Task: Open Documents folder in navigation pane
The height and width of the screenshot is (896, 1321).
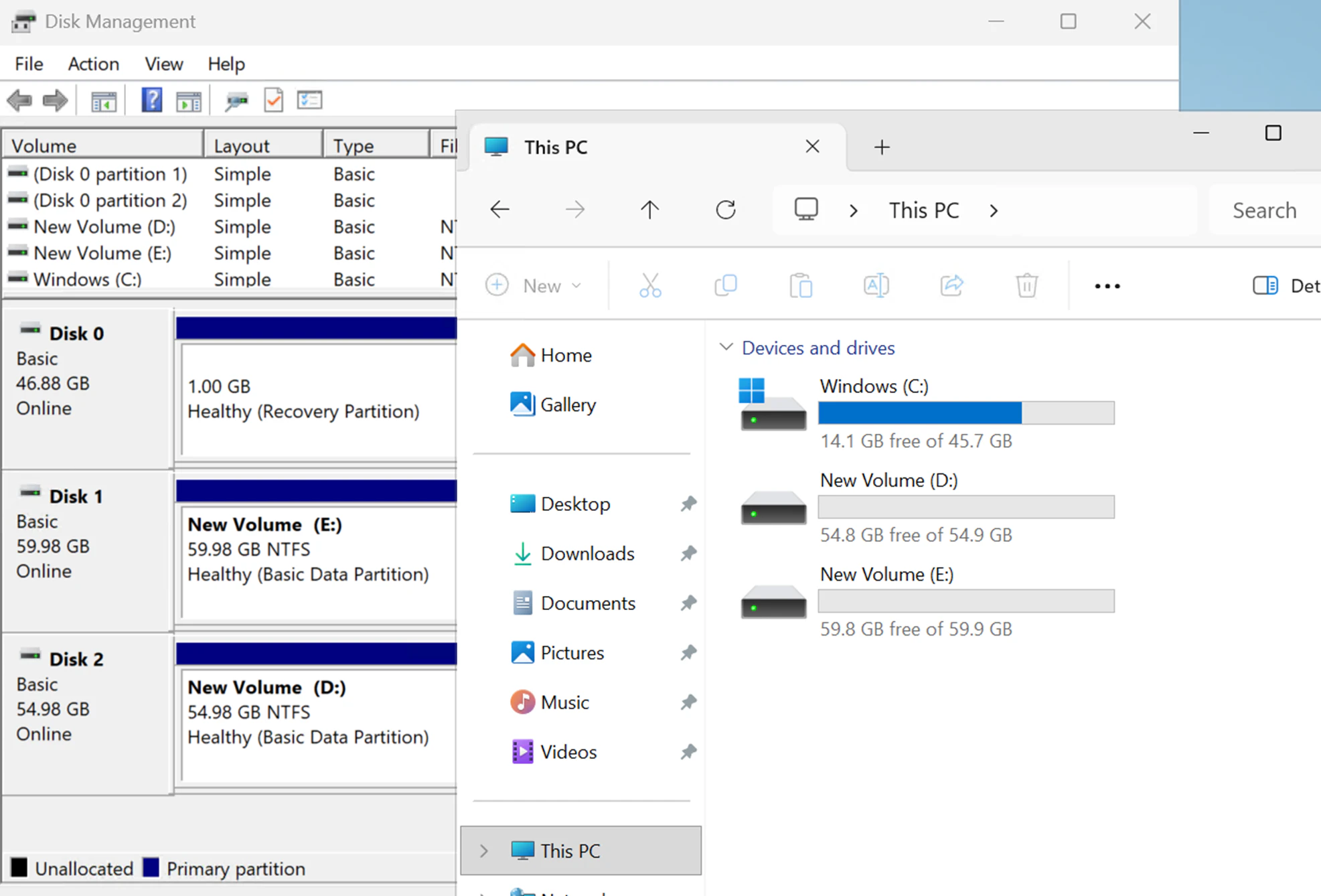Action: click(573, 603)
